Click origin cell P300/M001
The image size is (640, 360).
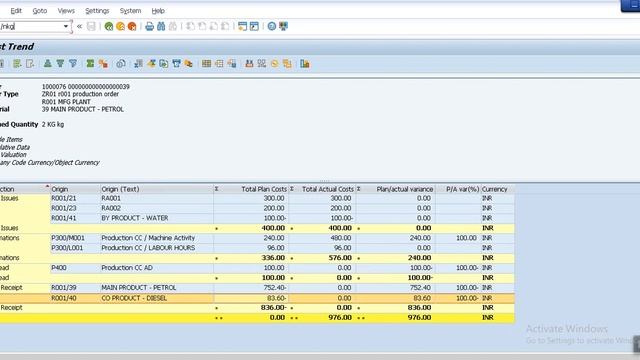[x=75, y=238]
